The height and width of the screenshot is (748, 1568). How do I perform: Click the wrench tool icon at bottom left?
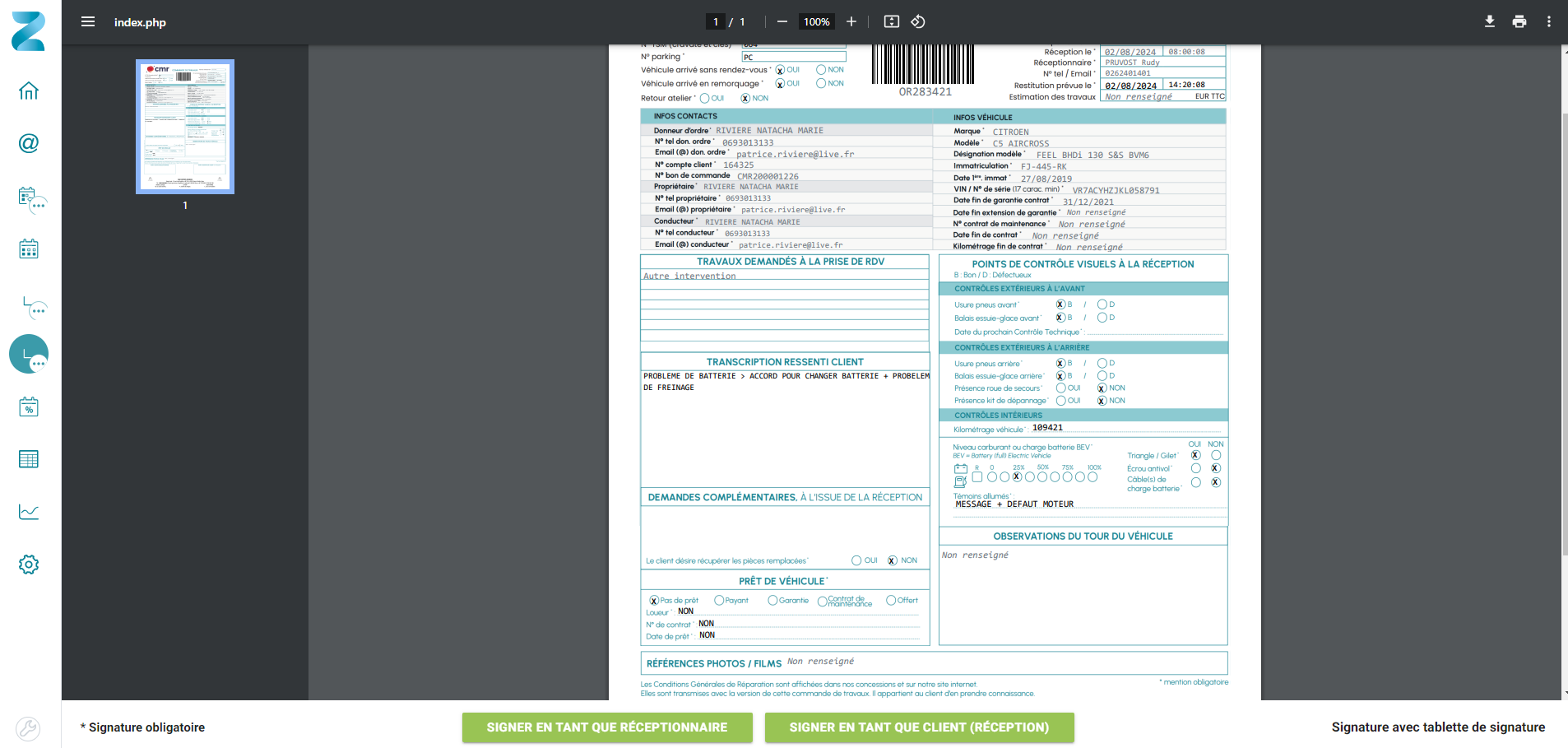pos(28,728)
